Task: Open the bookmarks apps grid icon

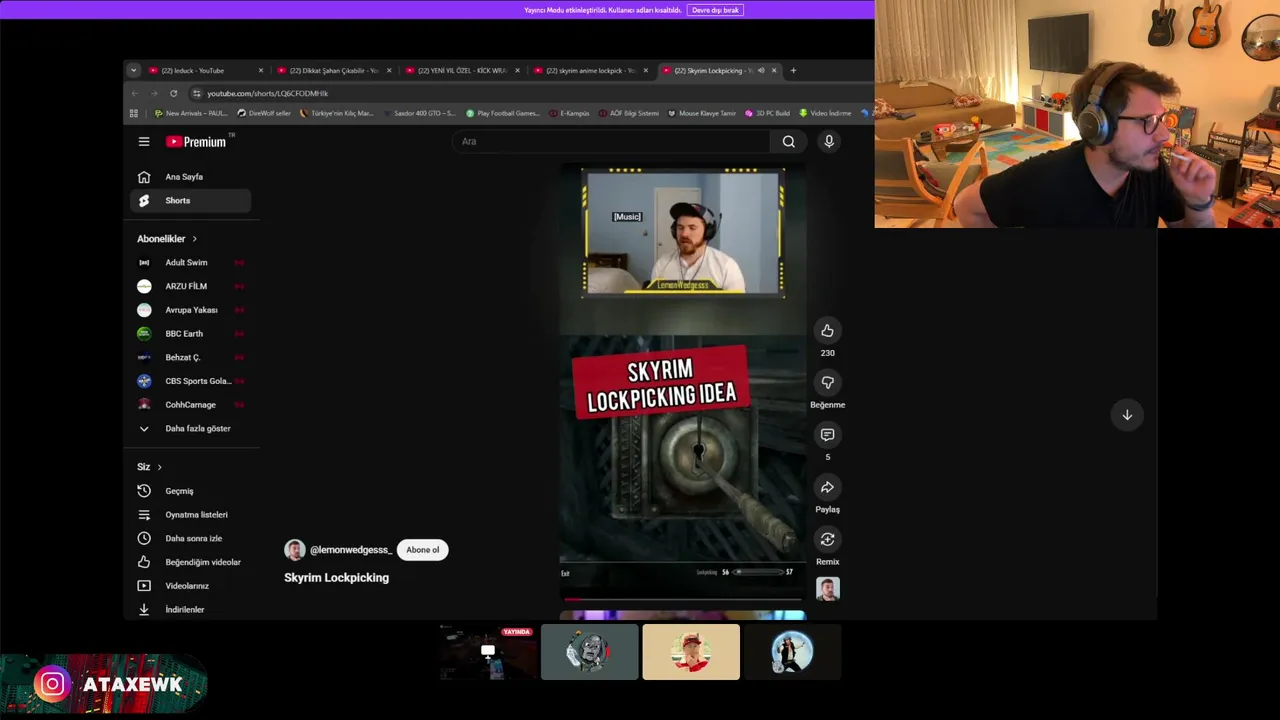Action: pyautogui.click(x=134, y=113)
